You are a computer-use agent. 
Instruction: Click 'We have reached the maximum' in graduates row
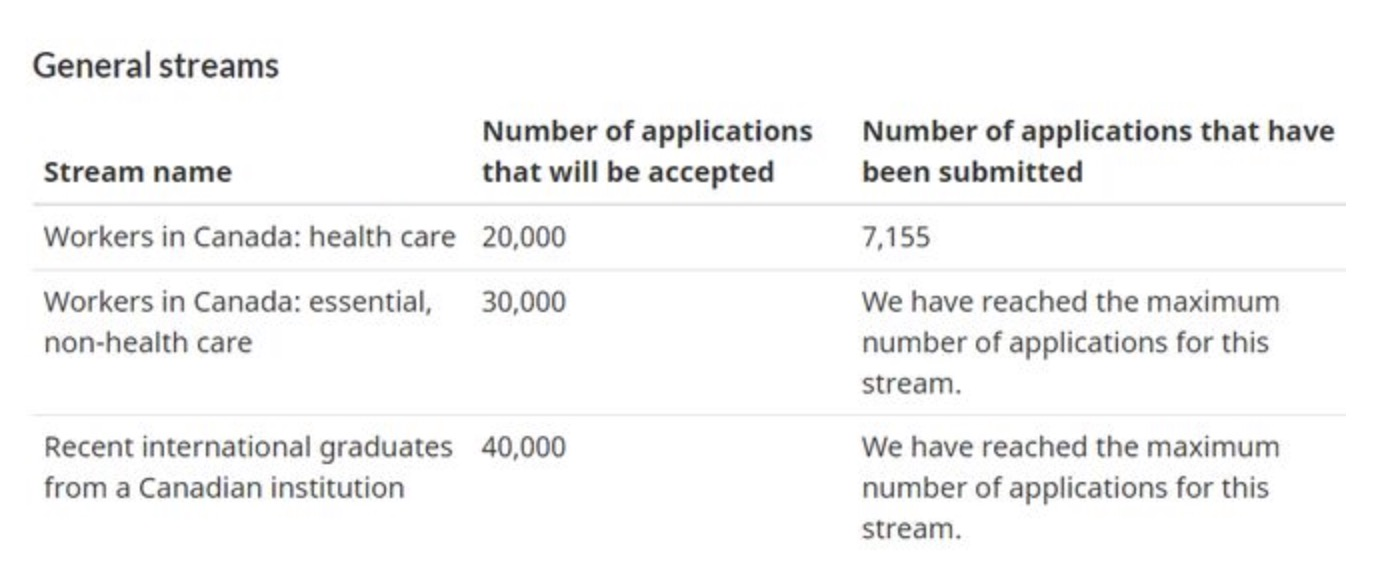pyautogui.click(x=1070, y=447)
